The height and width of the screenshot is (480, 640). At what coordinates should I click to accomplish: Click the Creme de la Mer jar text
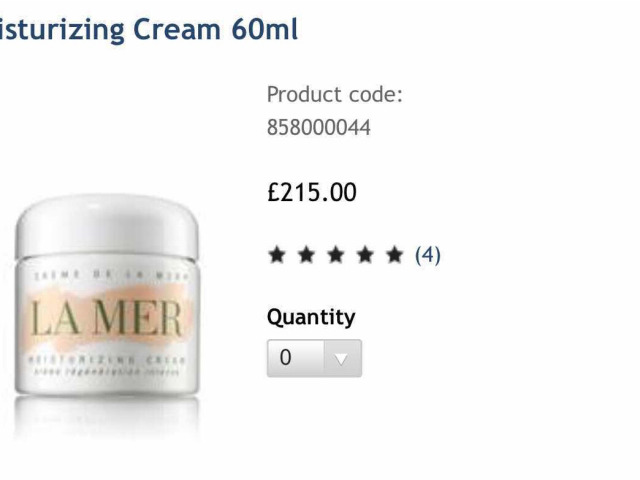111,275
